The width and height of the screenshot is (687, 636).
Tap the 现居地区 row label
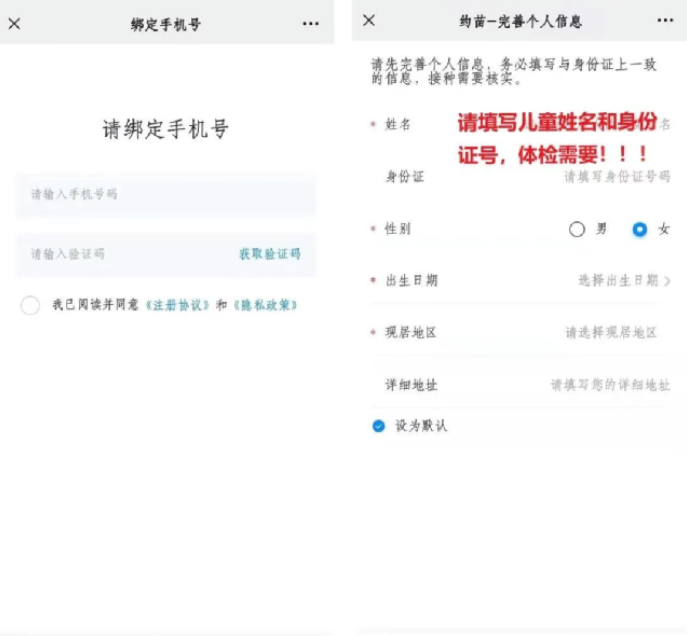point(411,333)
